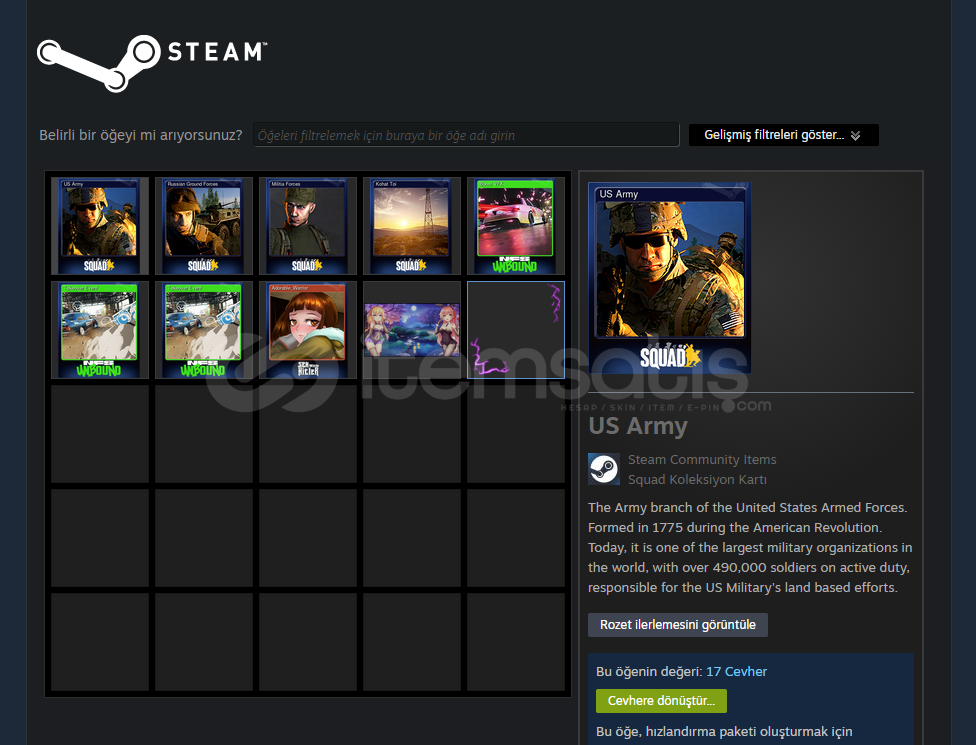The width and height of the screenshot is (976, 745).
Task: Click the US Army item title heading
Action: (x=638, y=426)
